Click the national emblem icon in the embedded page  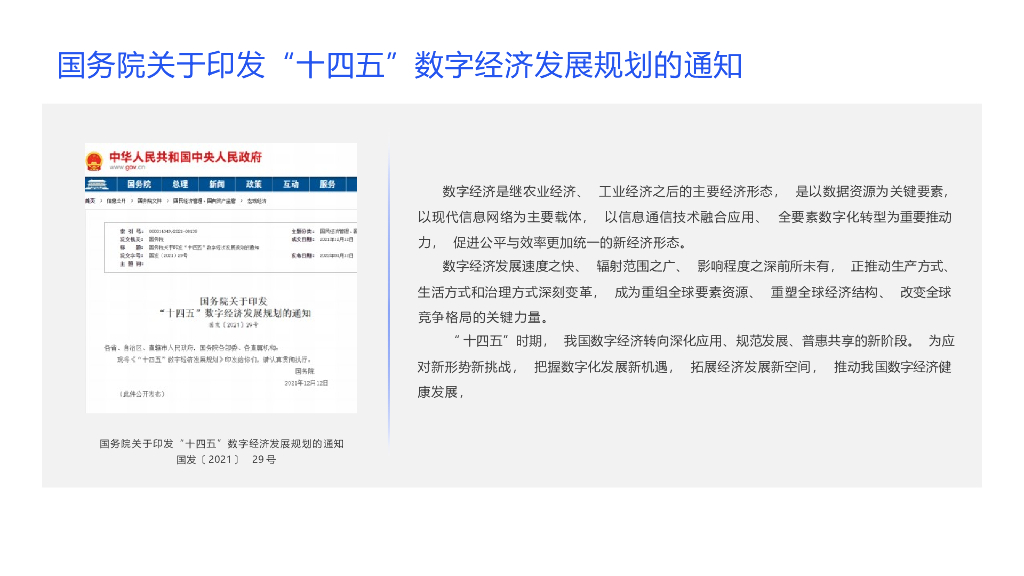95,161
